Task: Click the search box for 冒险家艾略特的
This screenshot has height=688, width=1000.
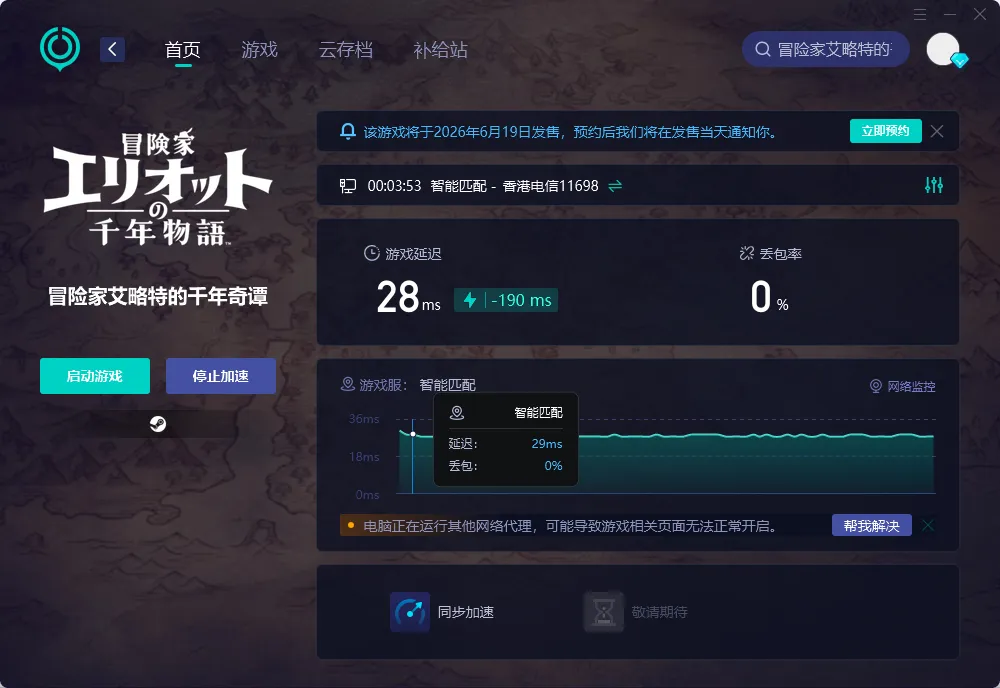Action: click(826, 49)
